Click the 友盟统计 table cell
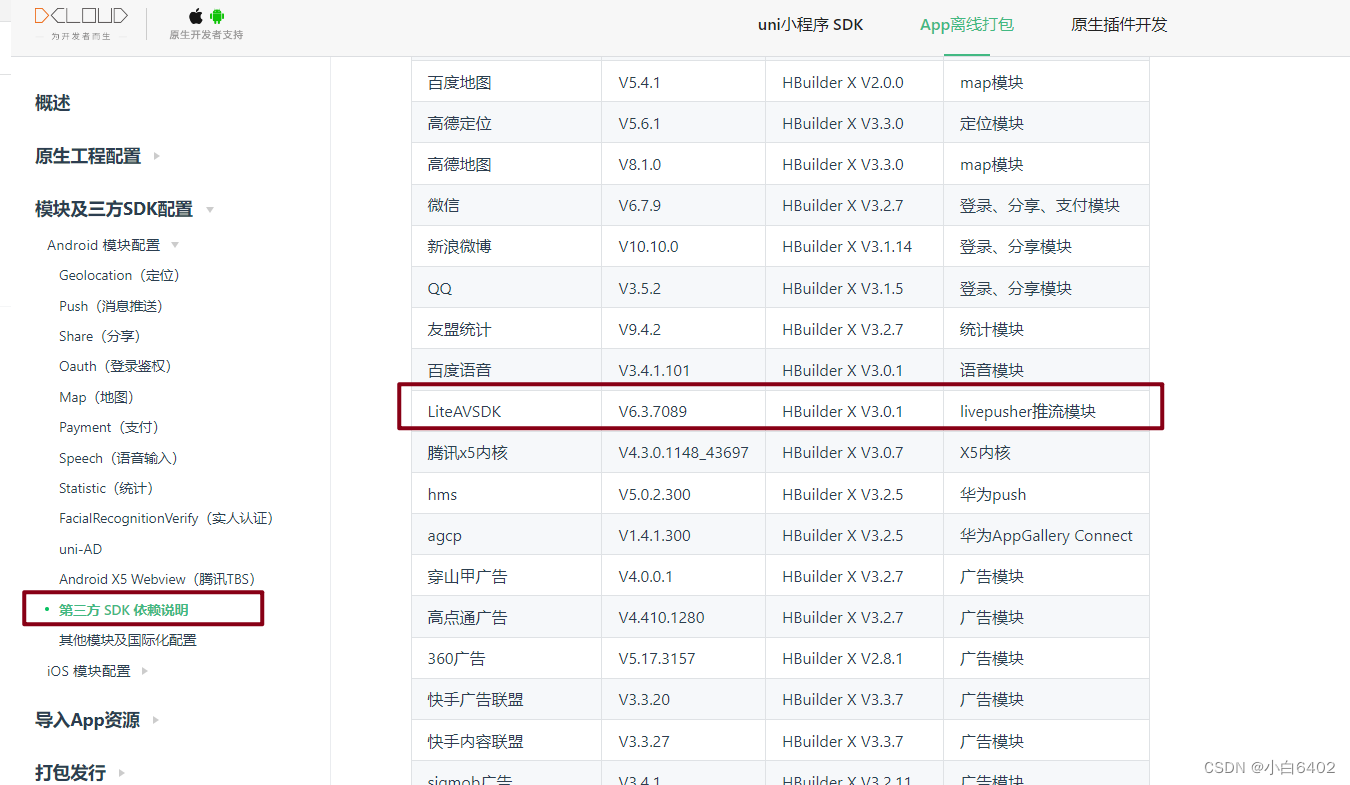This screenshot has height=785, width=1350. coord(506,330)
